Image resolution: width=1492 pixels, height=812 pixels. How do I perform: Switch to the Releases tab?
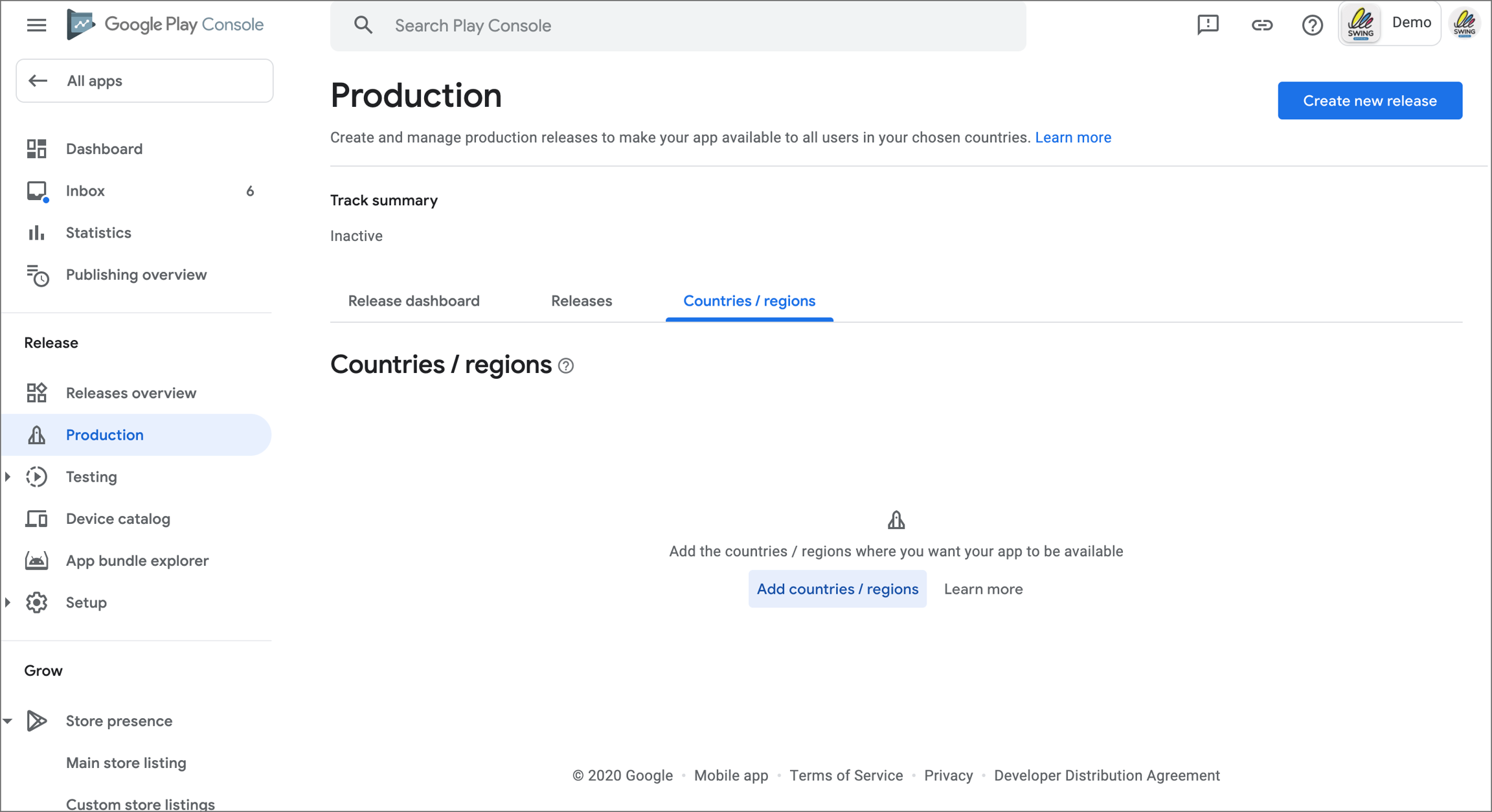(581, 301)
